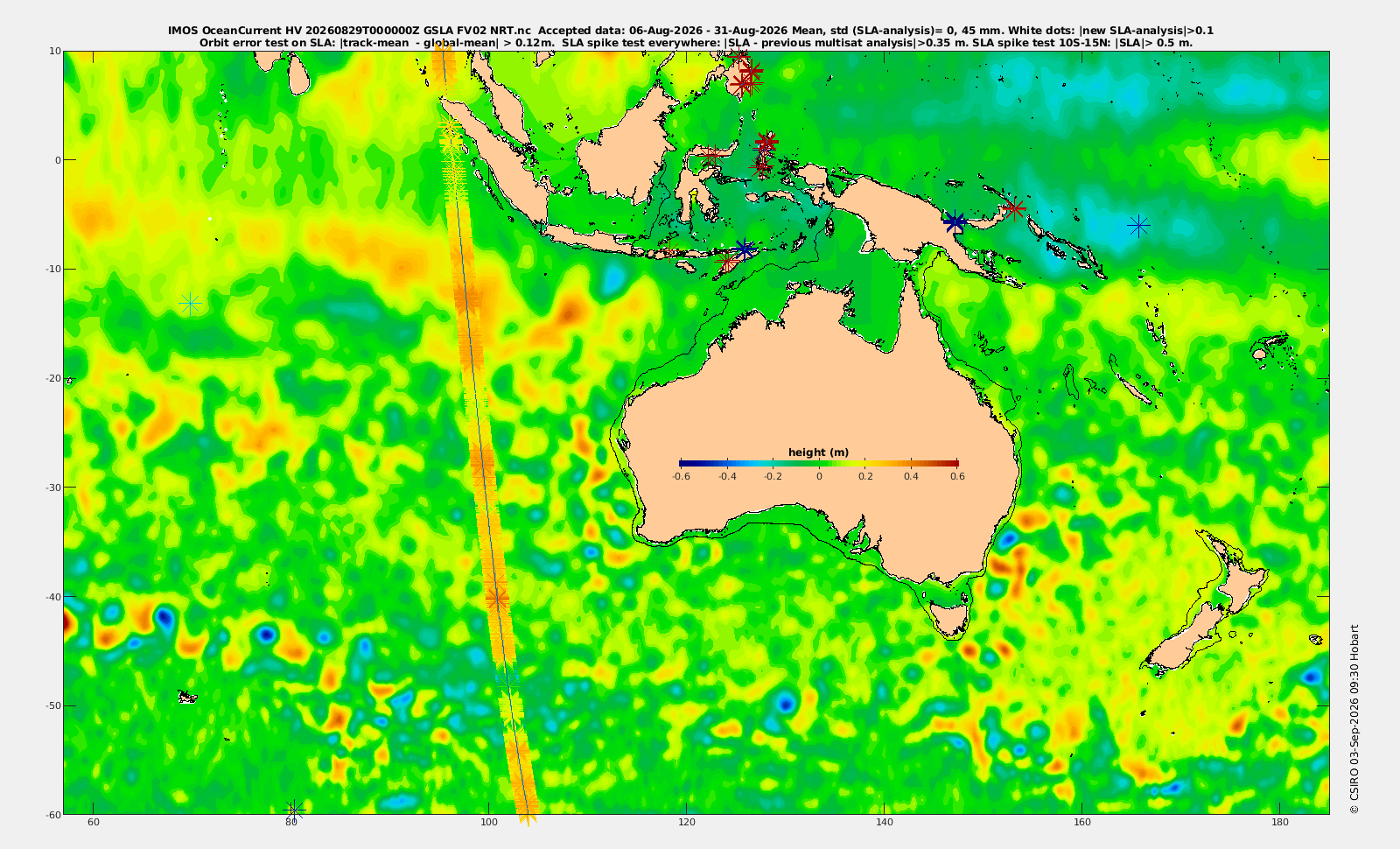The width and height of the screenshot is (1400, 849).
Task: Click the IMOS OceanCurrent title line
Action: (690, 31)
